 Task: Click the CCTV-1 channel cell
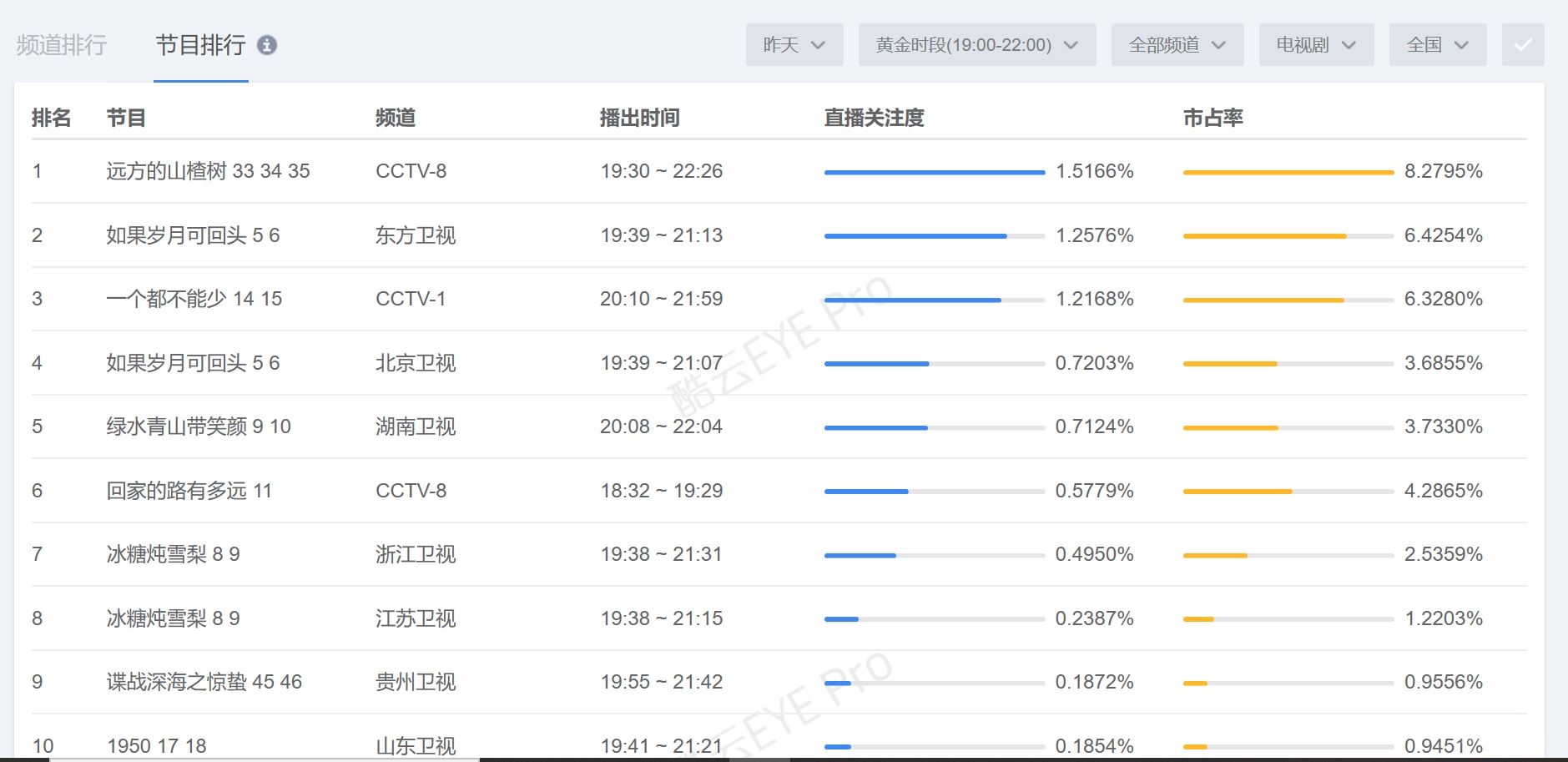(411, 299)
